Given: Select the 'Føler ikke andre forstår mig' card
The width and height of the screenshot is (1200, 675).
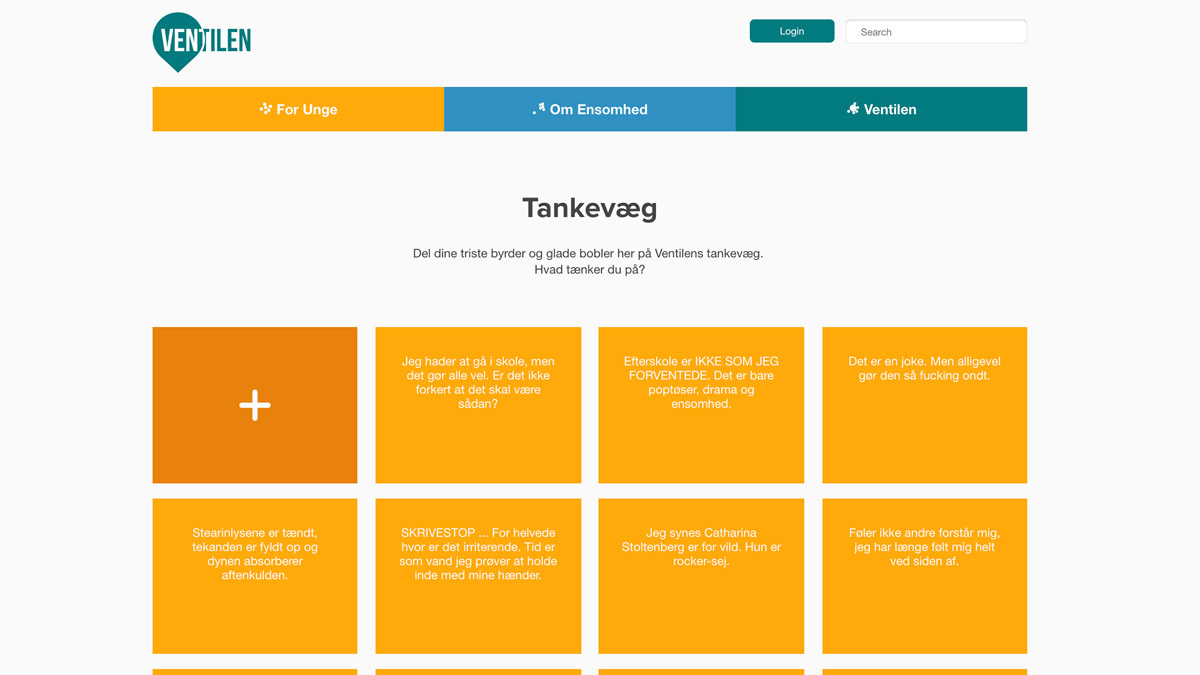Looking at the screenshot, I should pyautogui.click(x=924, y=576).
